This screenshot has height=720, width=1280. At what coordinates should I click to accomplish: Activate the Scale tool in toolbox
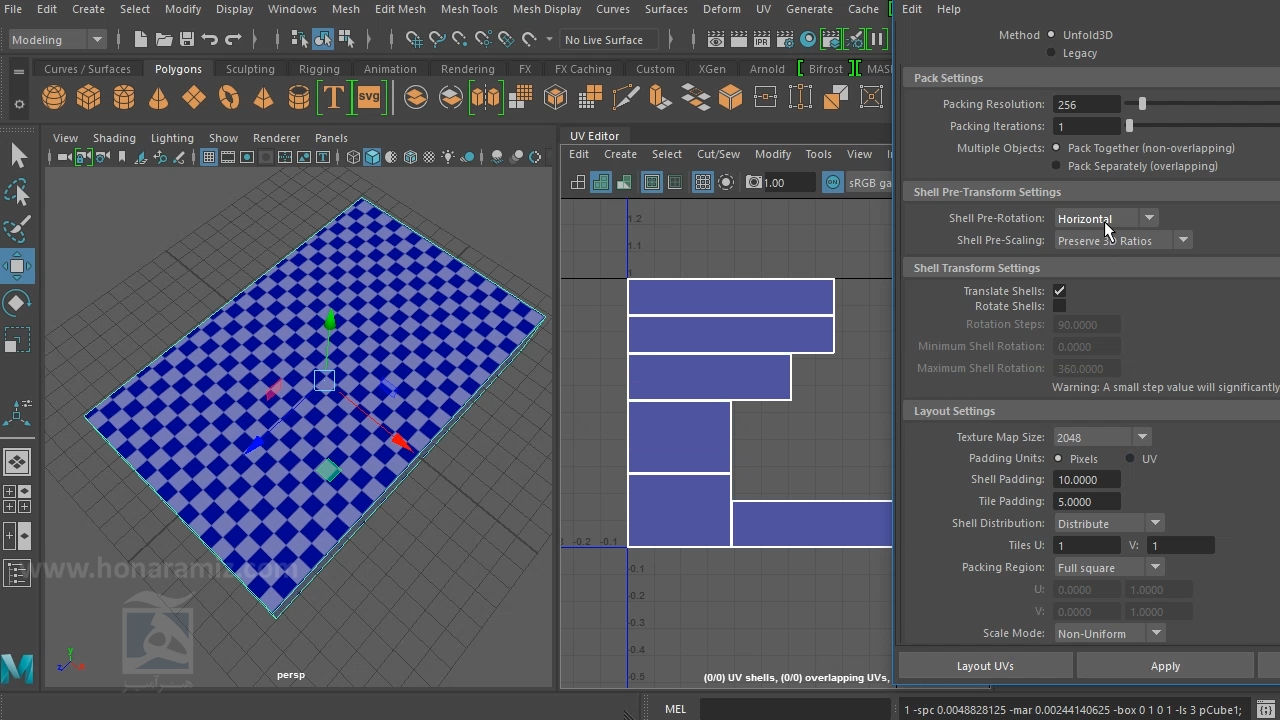tap(18, 340)
